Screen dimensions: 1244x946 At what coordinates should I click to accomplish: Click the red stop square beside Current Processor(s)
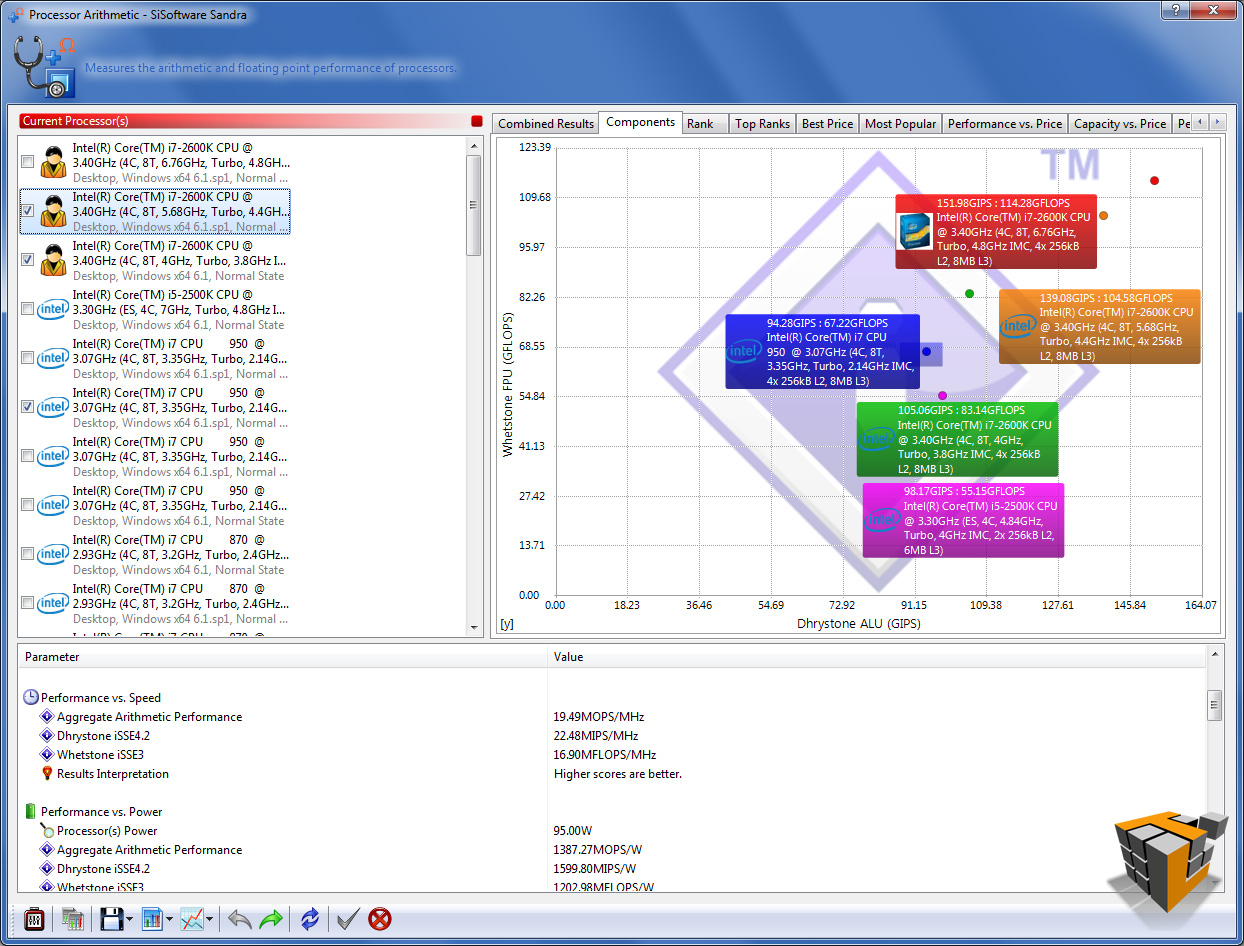click(477, 121)
